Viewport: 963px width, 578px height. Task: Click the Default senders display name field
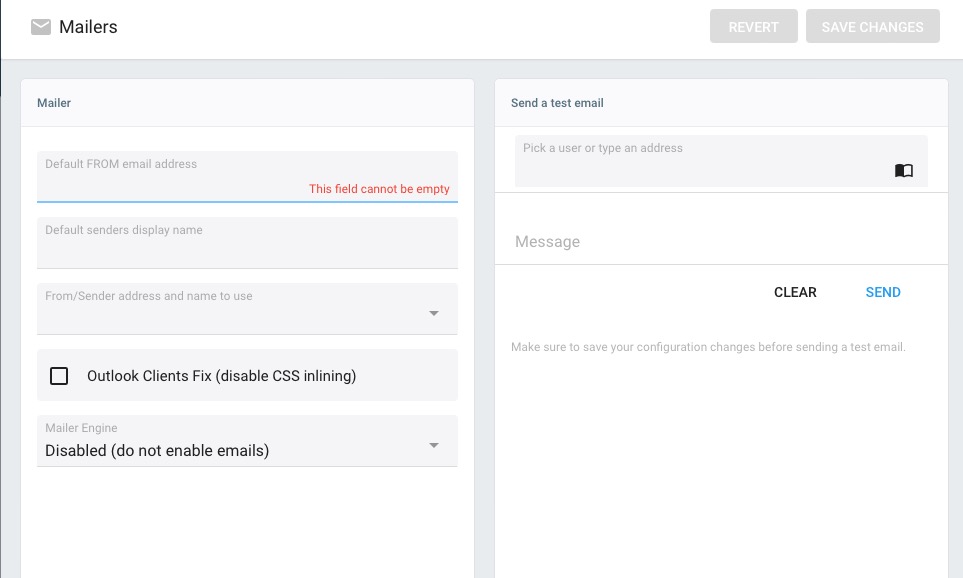coord(247,243)
